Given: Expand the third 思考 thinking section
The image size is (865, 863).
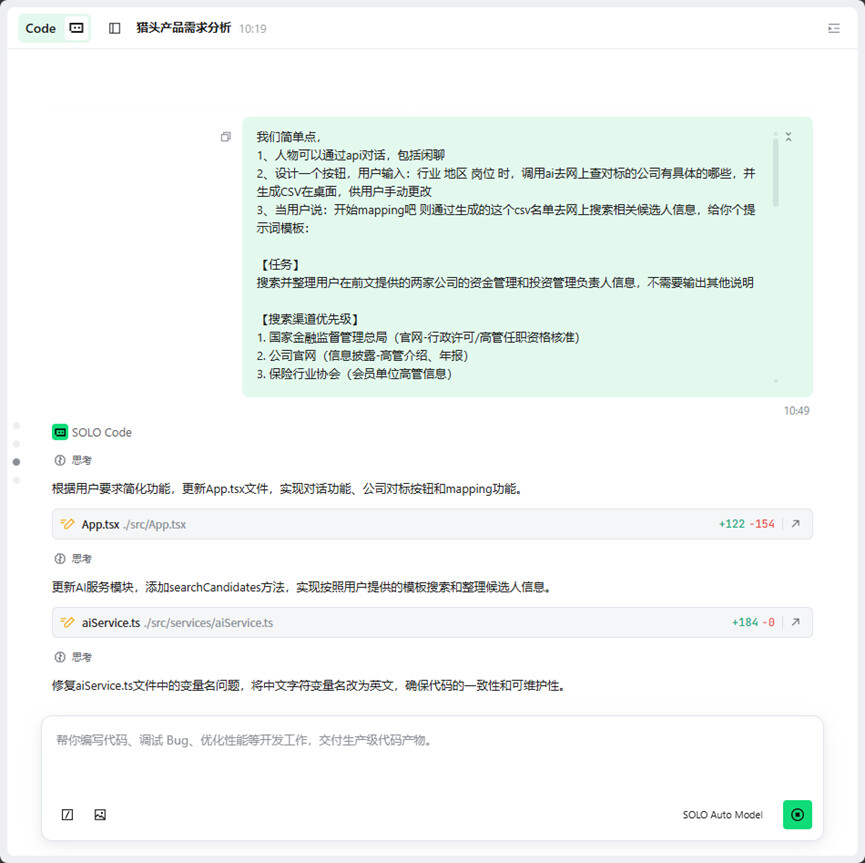Looking at the screenshot, I should click(73, 657).
